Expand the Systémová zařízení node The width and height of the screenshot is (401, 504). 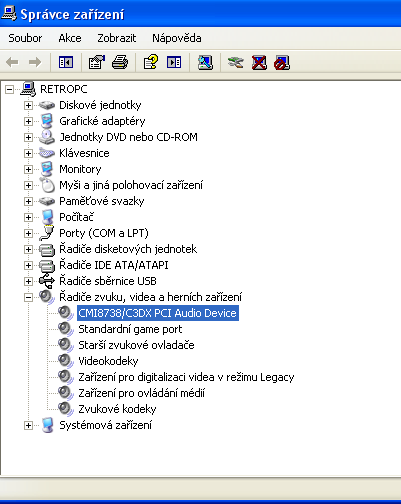tap(28, 425)
